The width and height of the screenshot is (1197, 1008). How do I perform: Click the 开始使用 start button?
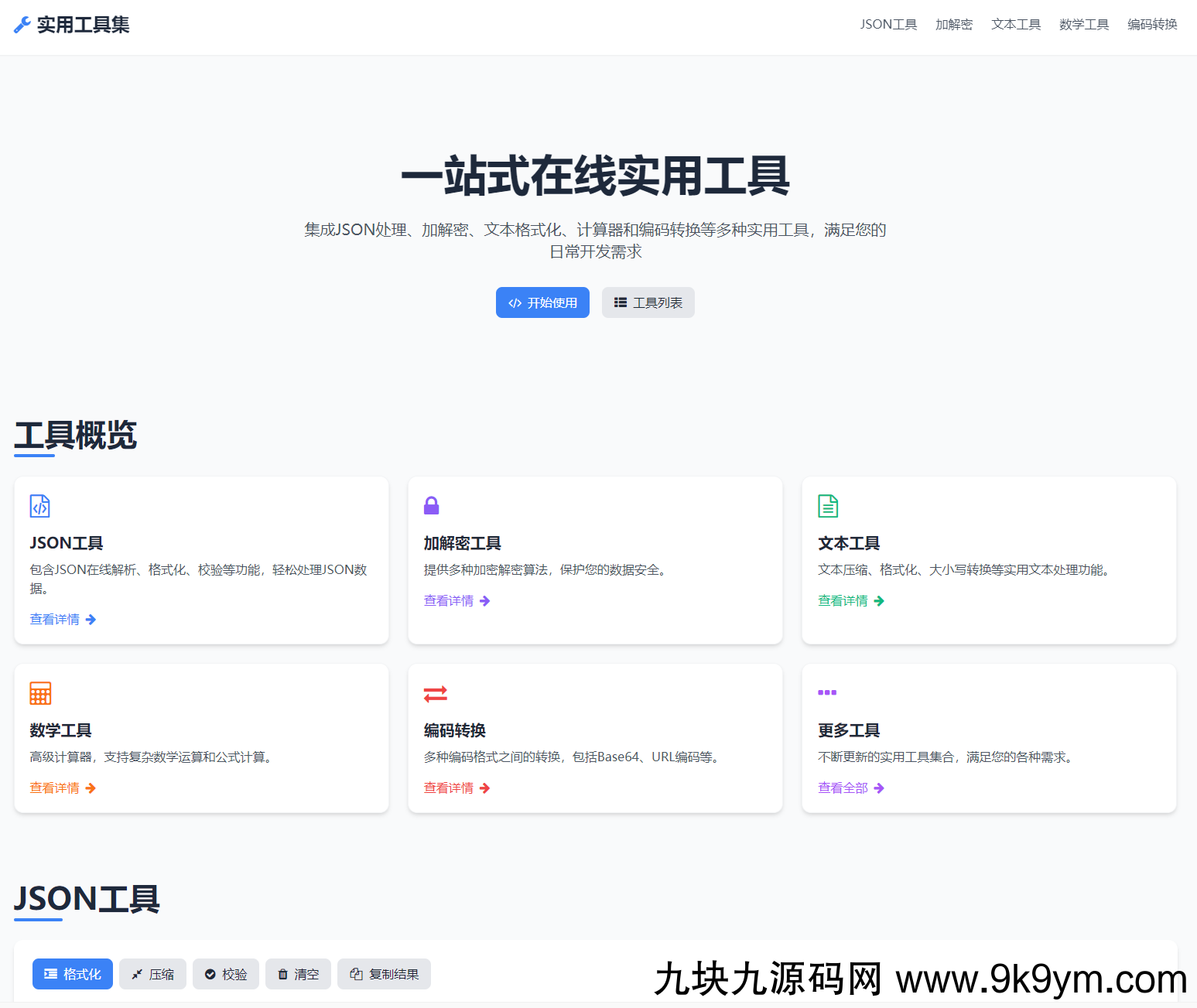coord(542,302)
